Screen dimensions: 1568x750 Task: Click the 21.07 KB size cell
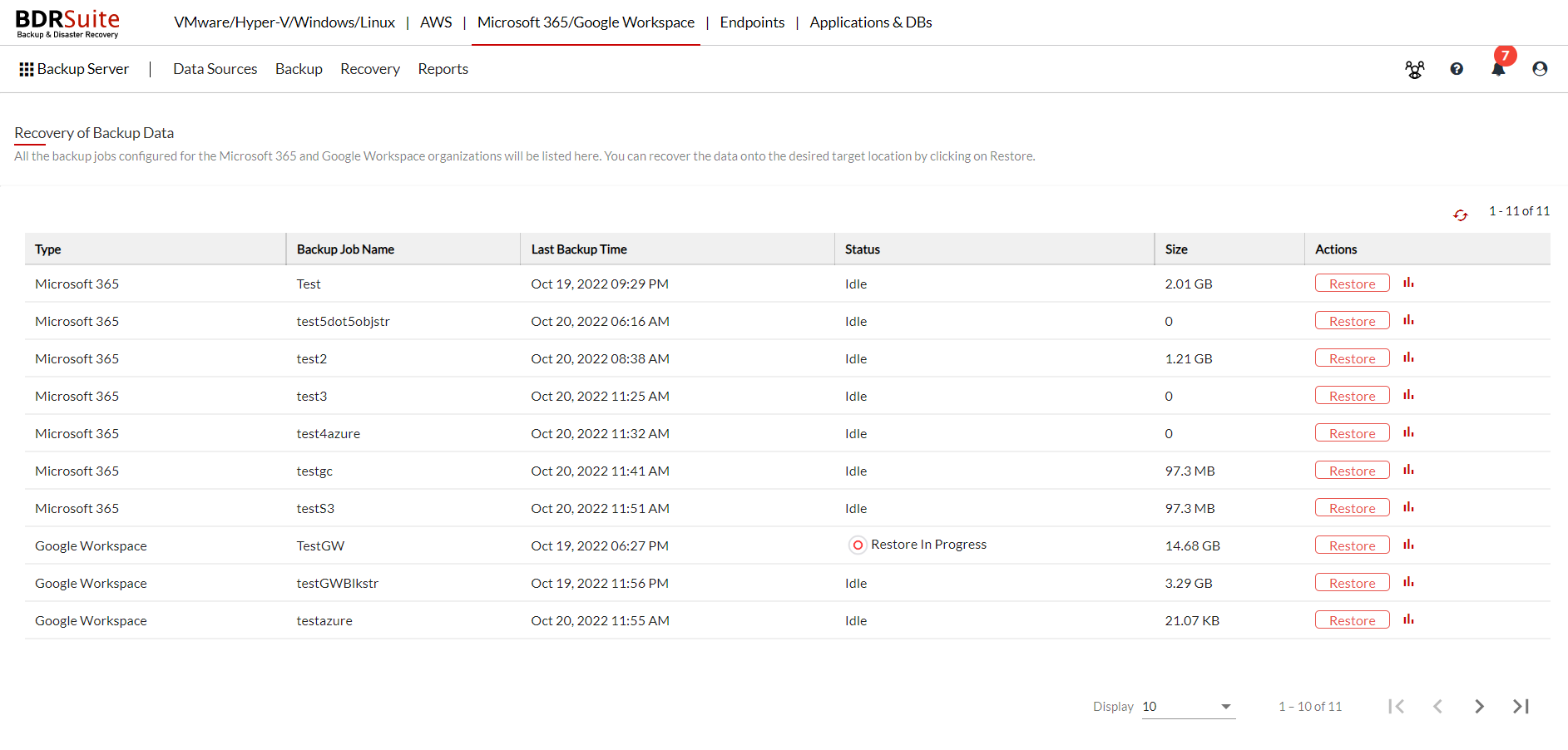pyautogui.click(x=1192, y=620)
